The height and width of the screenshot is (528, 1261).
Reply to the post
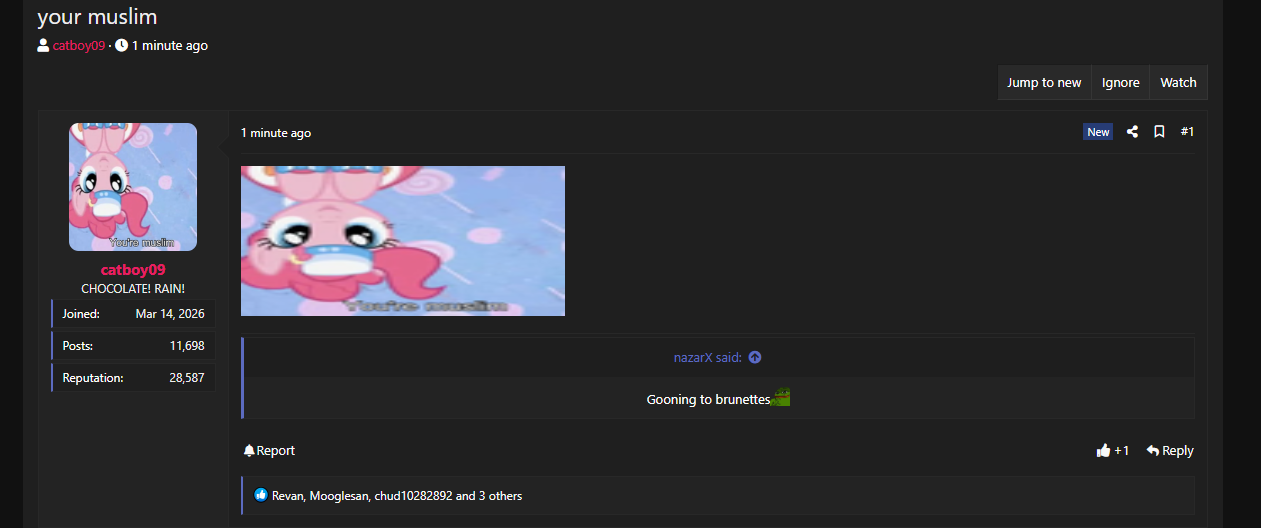click(x=1170, y=451)
